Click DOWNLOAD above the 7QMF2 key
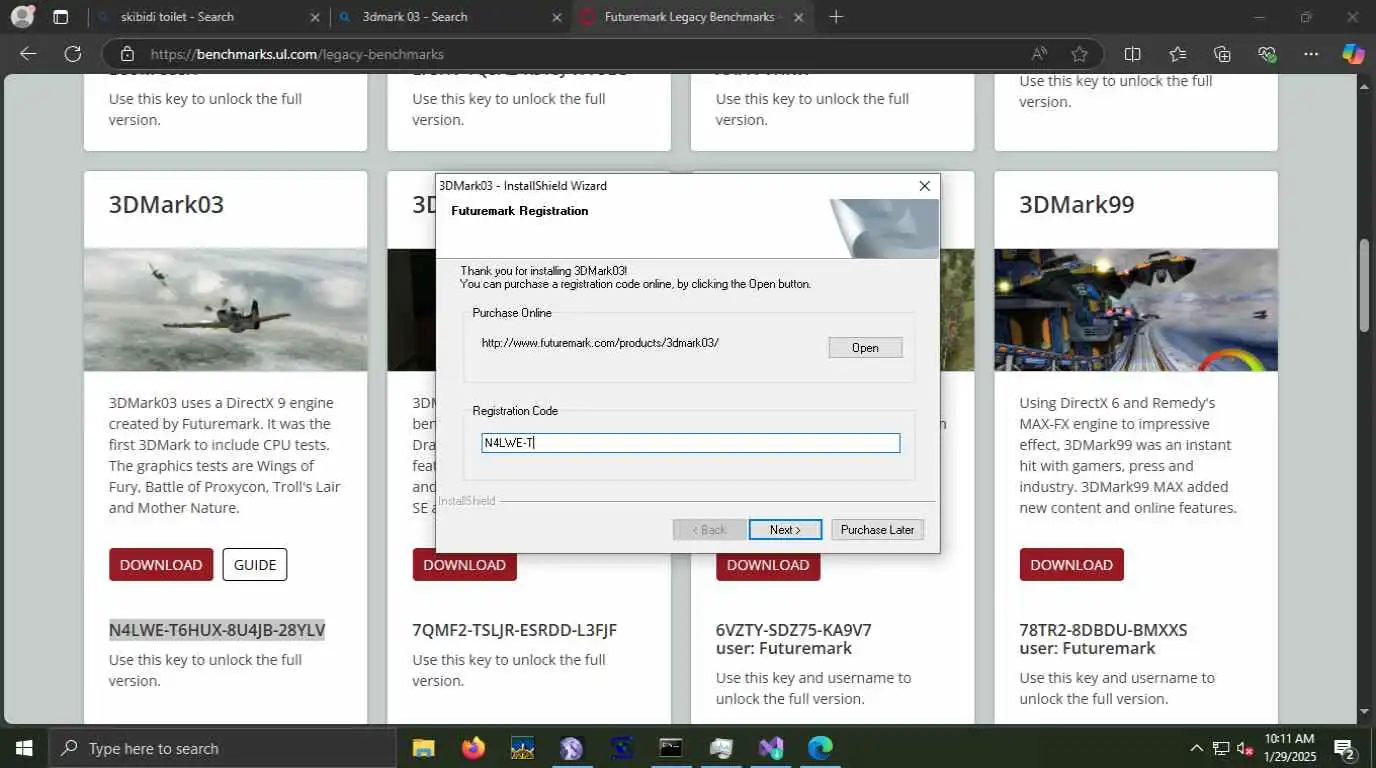 [464, 565]
